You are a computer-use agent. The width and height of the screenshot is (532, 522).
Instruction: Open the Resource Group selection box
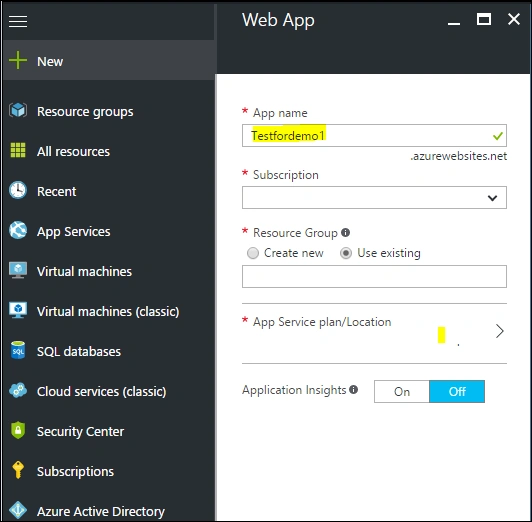tap(374, 276)
